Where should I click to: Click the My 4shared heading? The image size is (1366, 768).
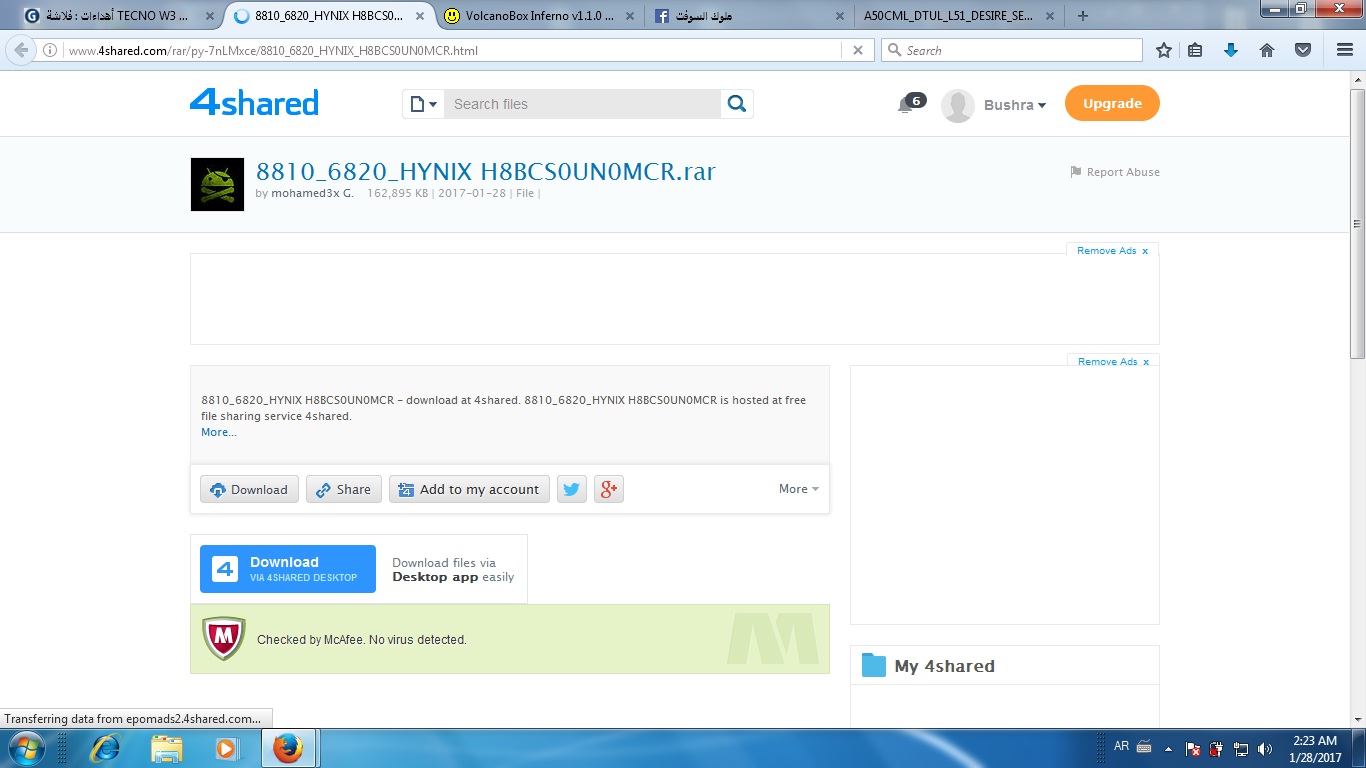945,666
